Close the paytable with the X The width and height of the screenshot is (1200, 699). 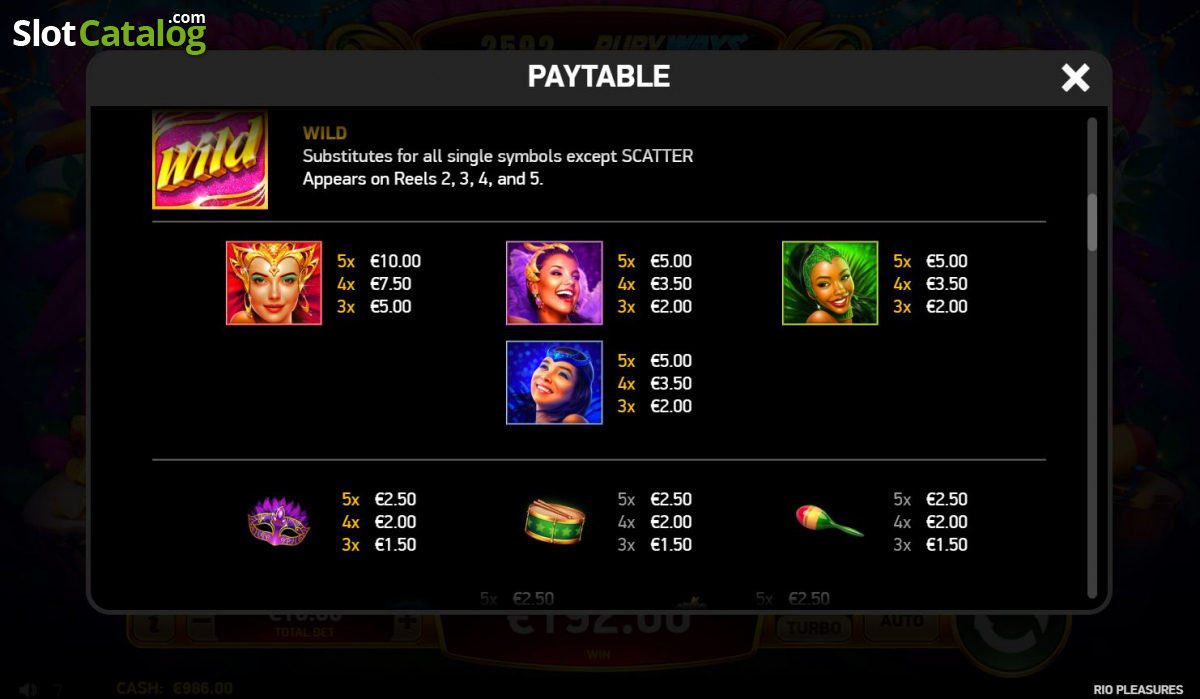point(1075,78)
